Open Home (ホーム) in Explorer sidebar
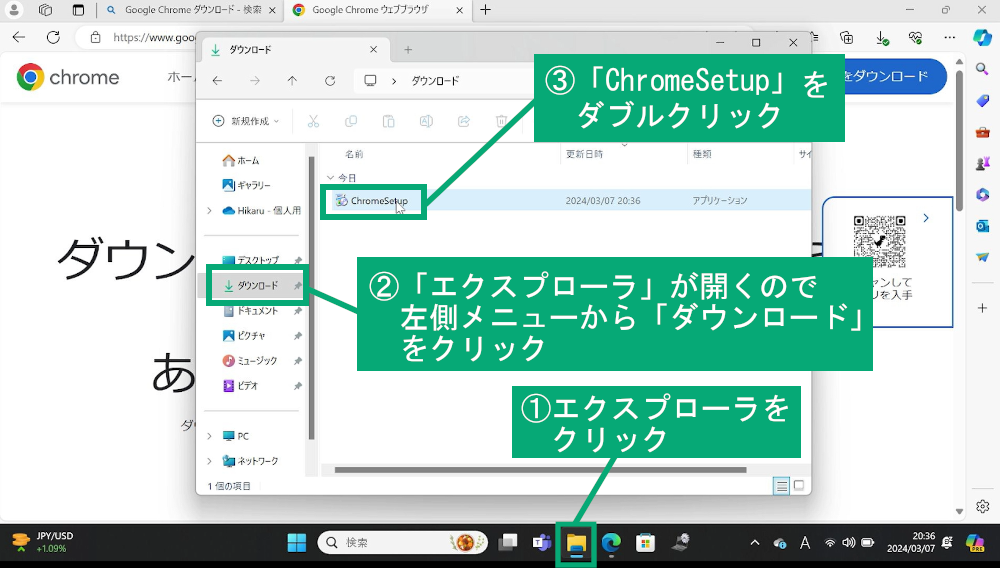Viewport: 1000px width, 568px height. point(240,161)
